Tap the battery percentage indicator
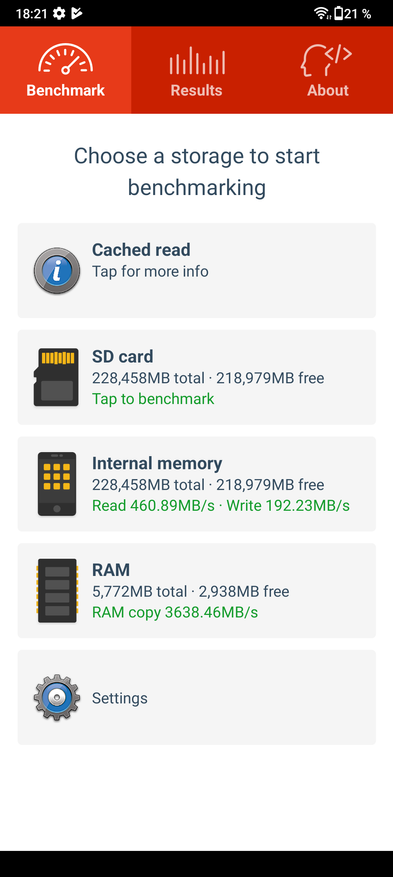This screenshot has height=877, width=393. click(x=352, y=13)
